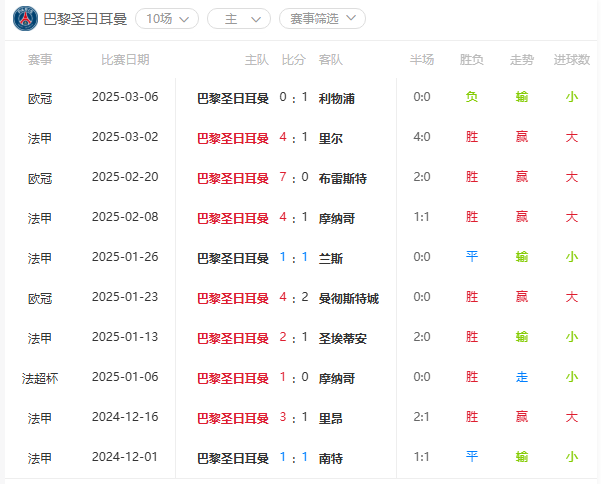The image size is (601, 484).
Task: Click the half-time score 2:1
Action: click(422, 417)
